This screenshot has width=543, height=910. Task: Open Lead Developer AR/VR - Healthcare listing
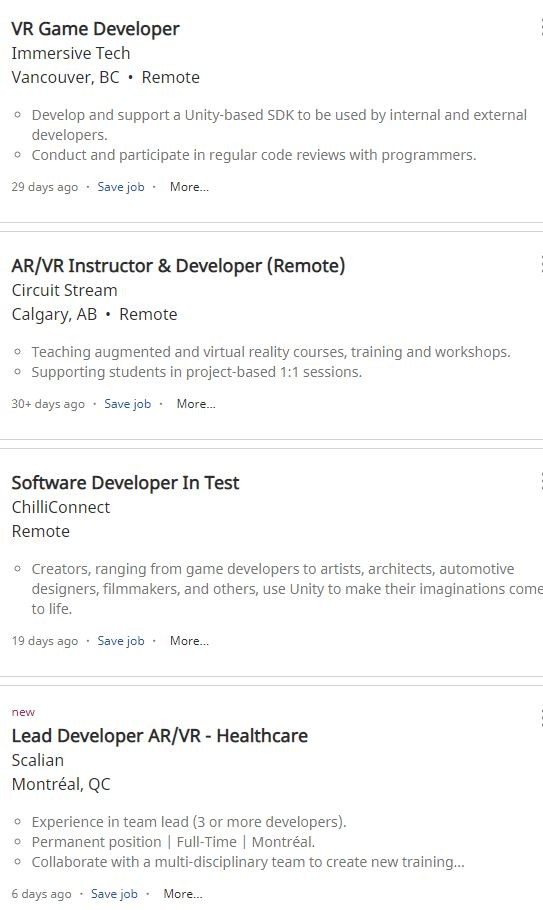click(160, 736)
